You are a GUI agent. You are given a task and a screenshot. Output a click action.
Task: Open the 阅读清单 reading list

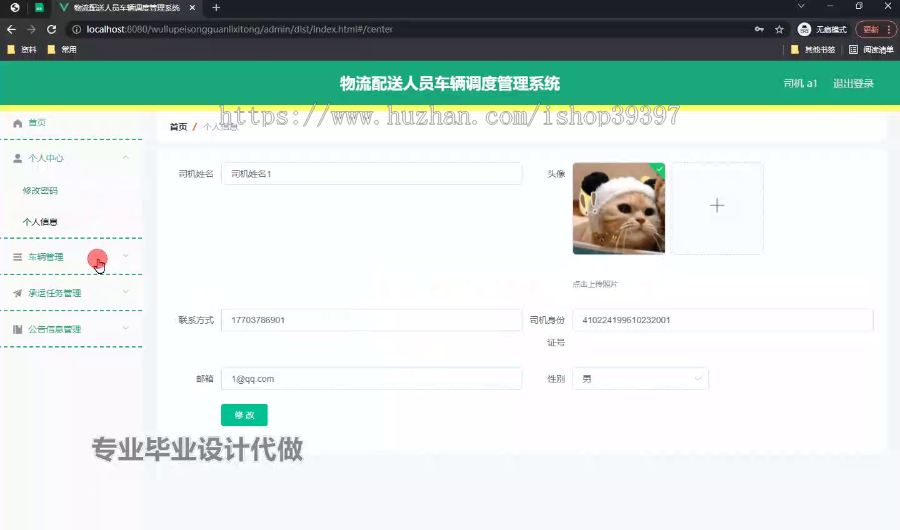pos(871,49)
